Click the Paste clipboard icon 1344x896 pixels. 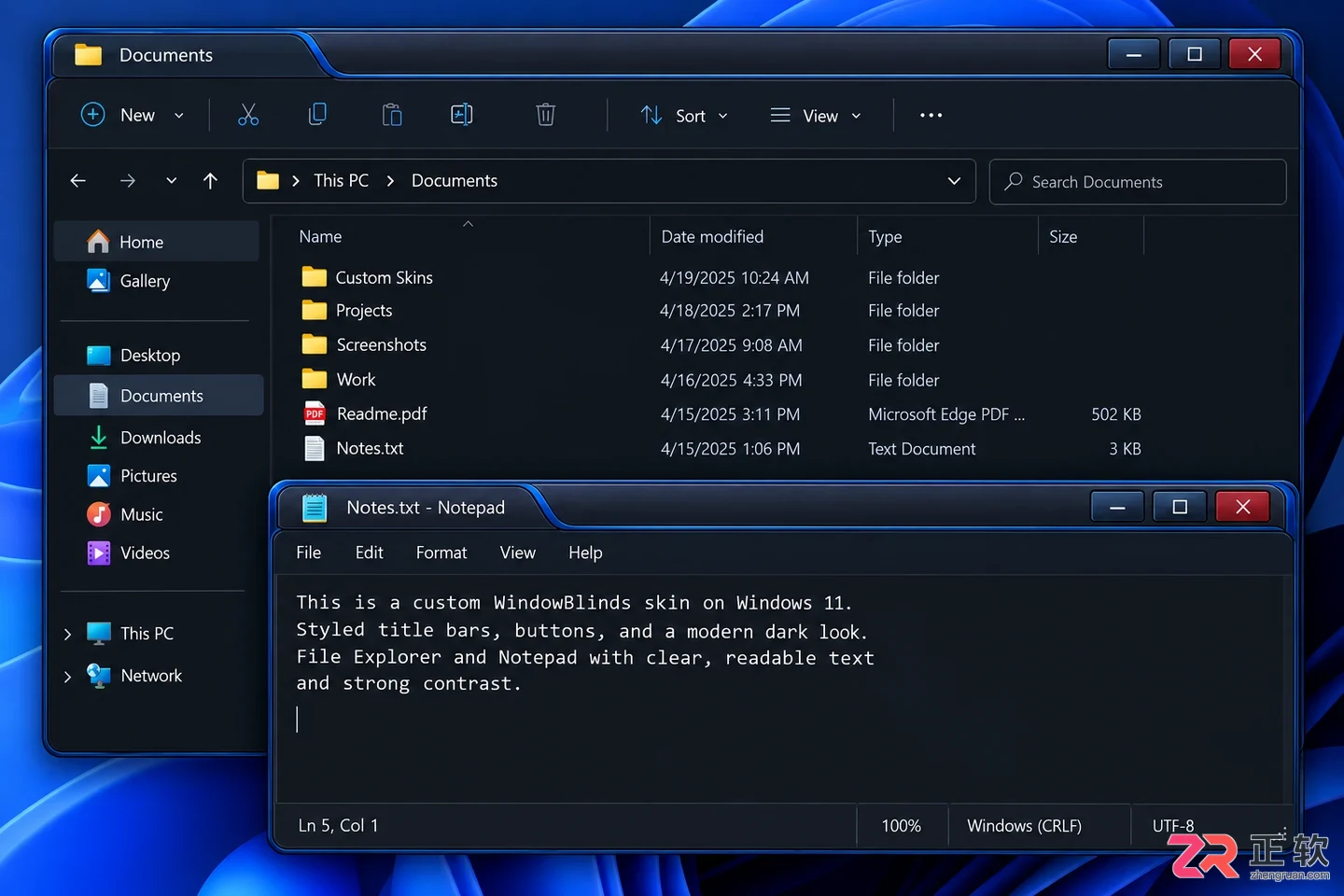pyautogui.click(x=392, y=115)
